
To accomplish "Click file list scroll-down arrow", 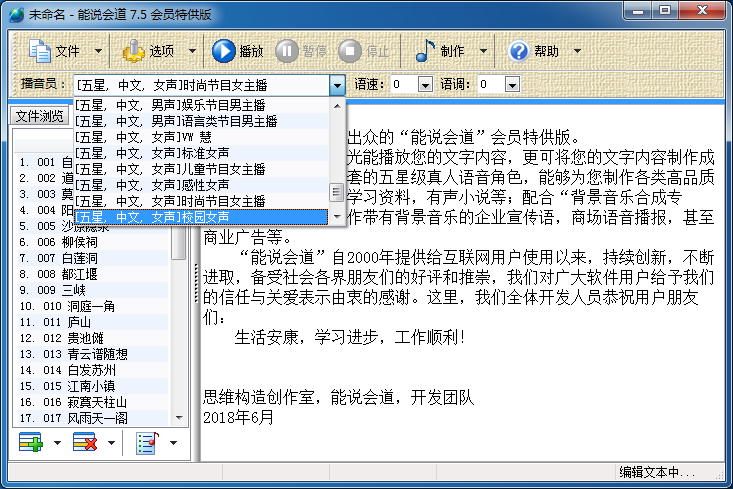I will 179,417.
